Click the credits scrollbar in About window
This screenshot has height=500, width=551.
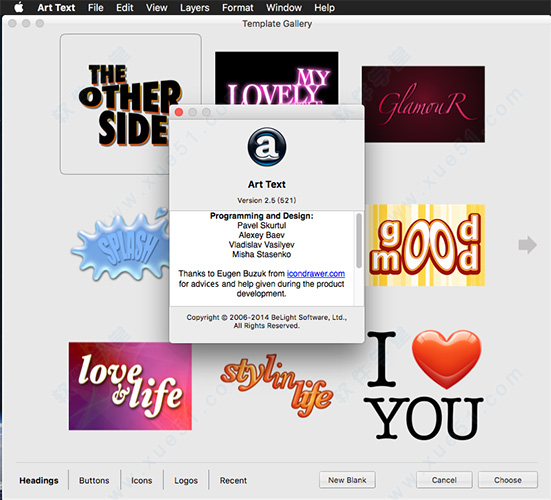point(359,241)
